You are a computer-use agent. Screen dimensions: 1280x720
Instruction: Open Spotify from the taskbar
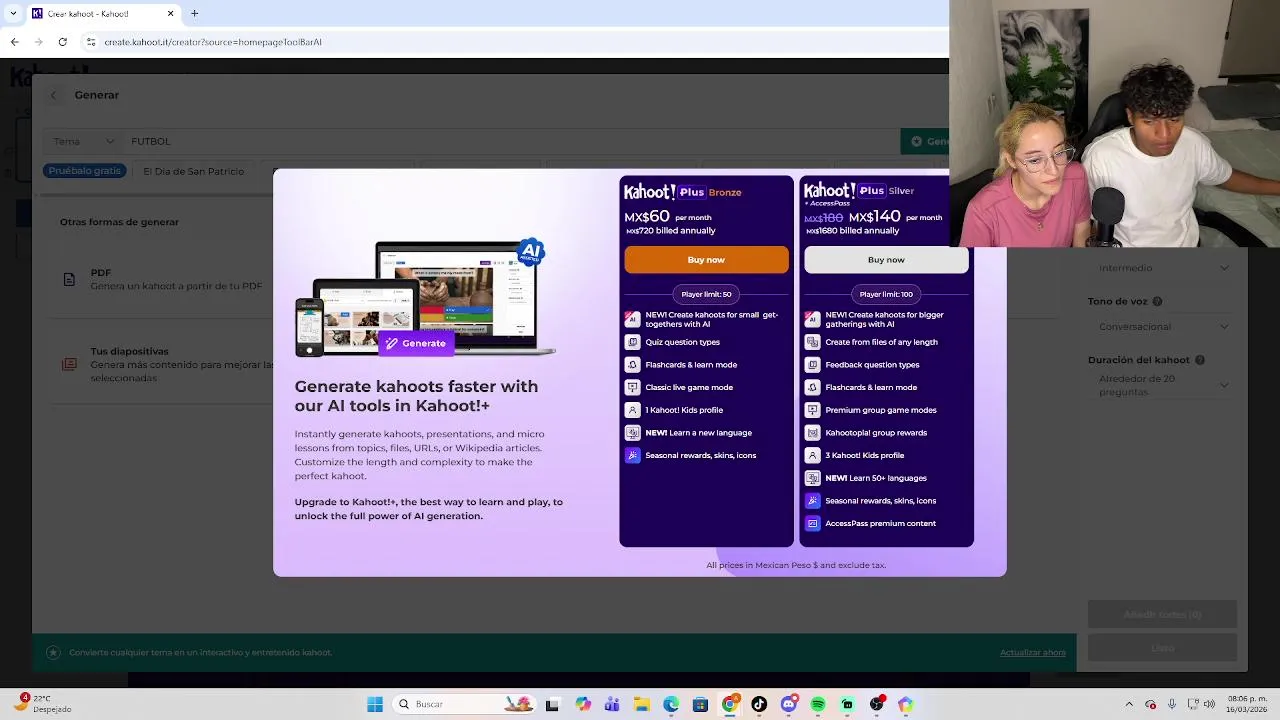pos(818,704)
